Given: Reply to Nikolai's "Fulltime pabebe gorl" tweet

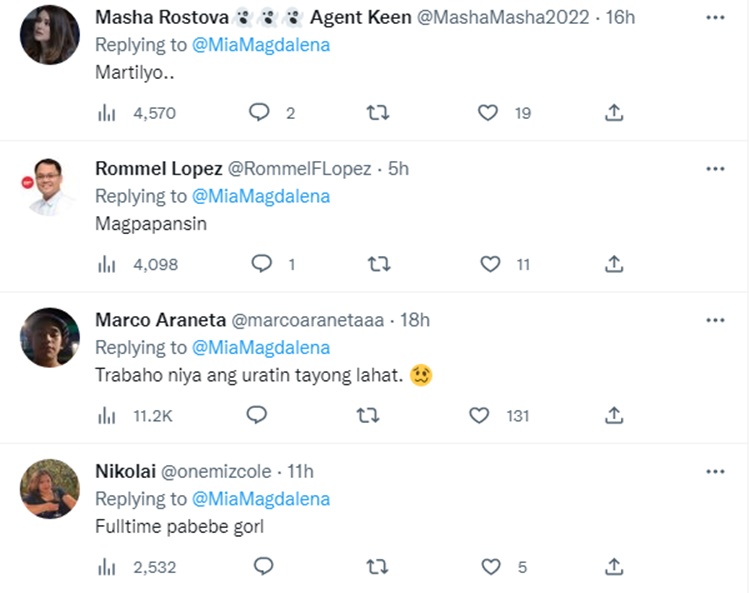Looking at the screenshot, I should (263, 567).
